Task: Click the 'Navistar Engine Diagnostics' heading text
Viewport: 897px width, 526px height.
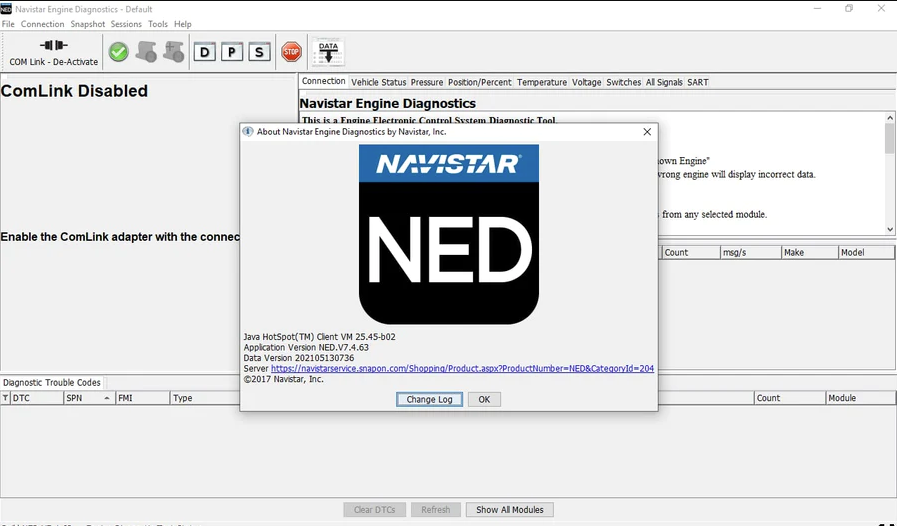Action: click(388, 104)
